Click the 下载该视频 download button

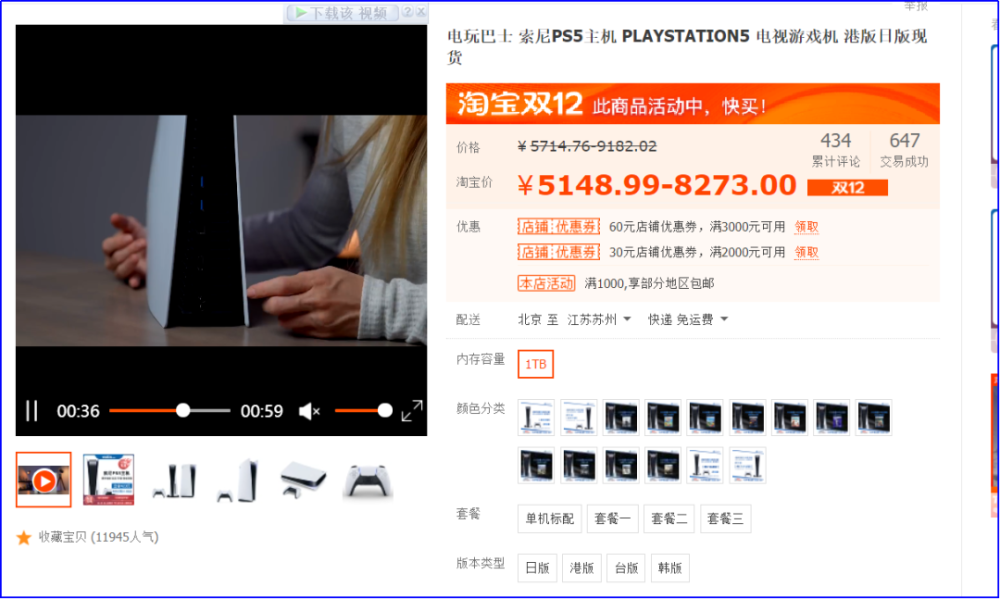click(x=342, y=13)
